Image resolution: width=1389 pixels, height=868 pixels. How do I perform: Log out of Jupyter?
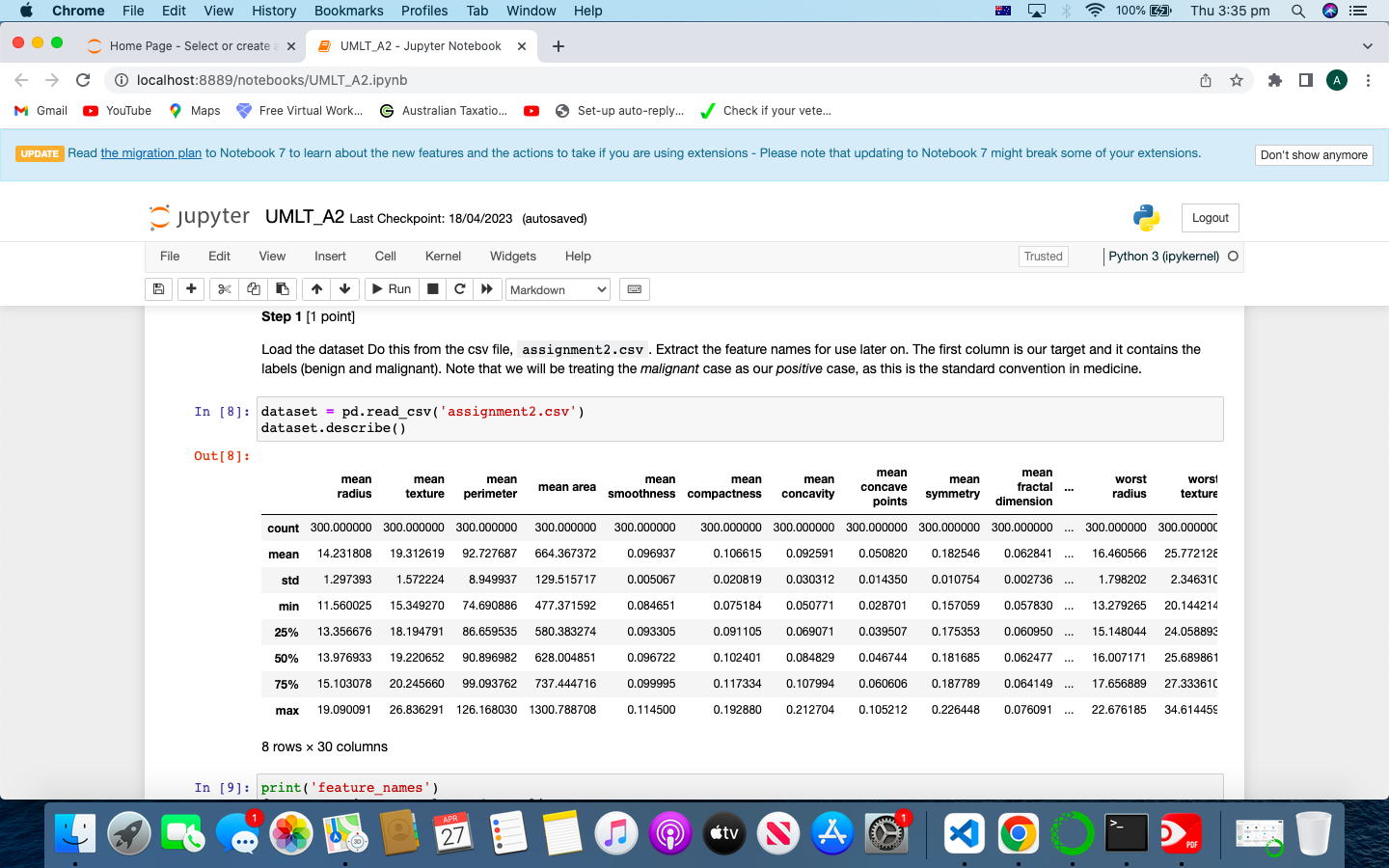coord(1210,218)
